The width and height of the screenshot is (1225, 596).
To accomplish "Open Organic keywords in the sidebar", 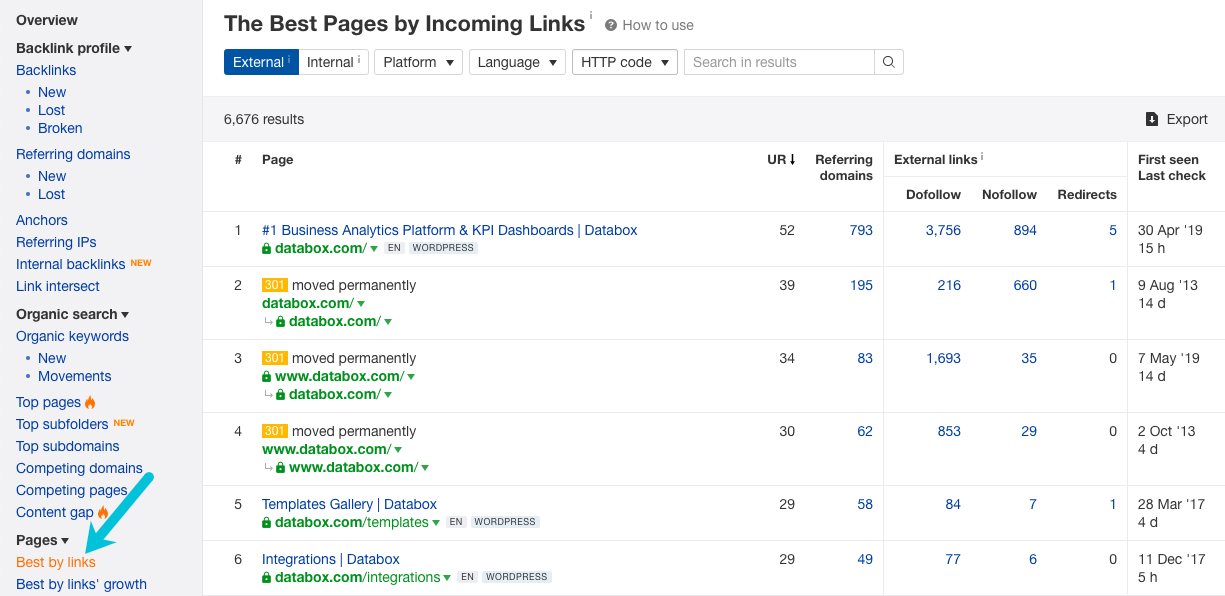I will click(72, 336).
